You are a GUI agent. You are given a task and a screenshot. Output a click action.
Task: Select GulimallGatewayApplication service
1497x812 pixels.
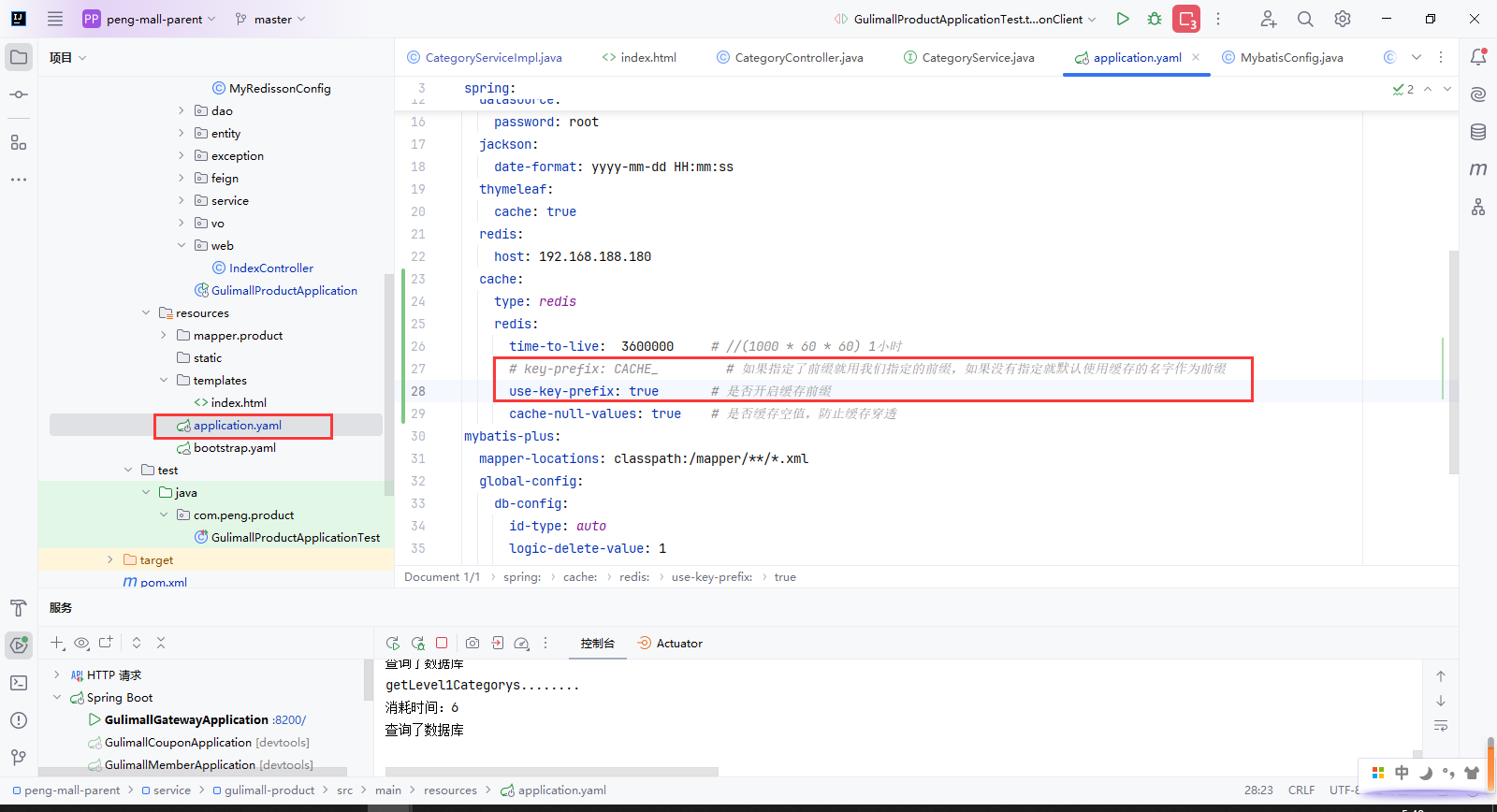[x=186, y=719]
